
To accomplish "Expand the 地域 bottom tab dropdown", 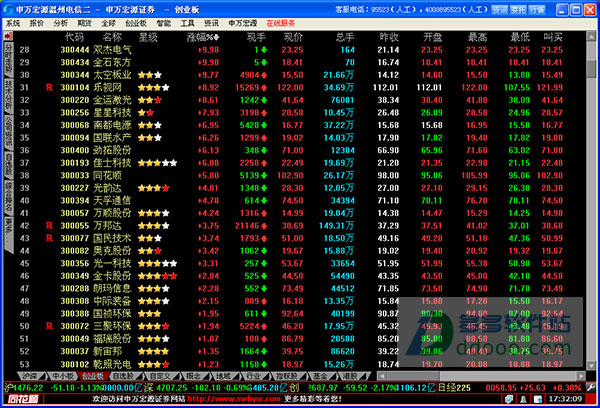I will (x=235, y=376).
